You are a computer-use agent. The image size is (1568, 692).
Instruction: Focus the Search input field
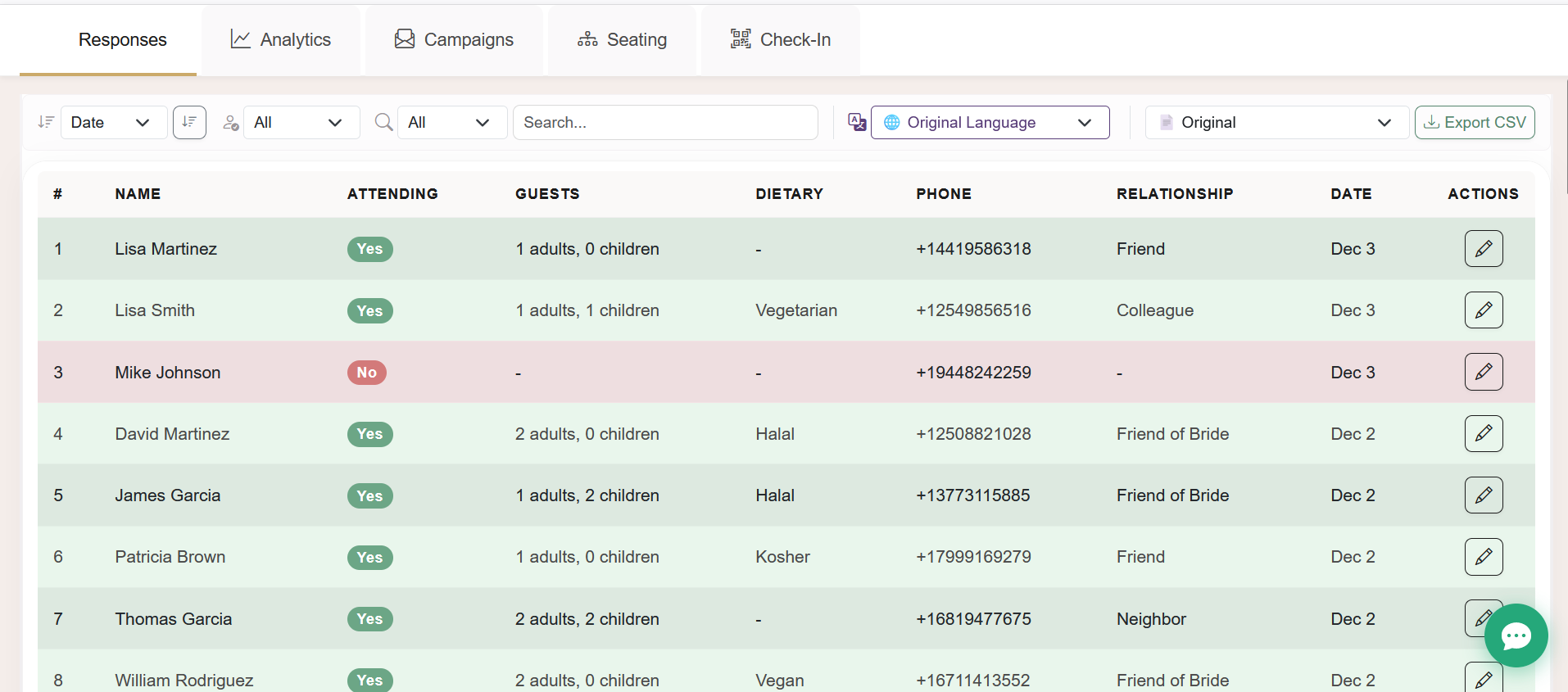click(x=665, y=122)
